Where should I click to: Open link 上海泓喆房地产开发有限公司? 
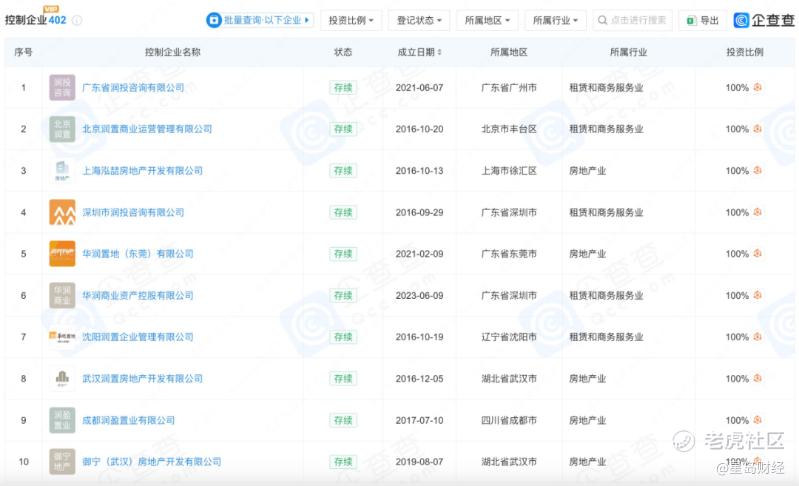coord(142,171)
